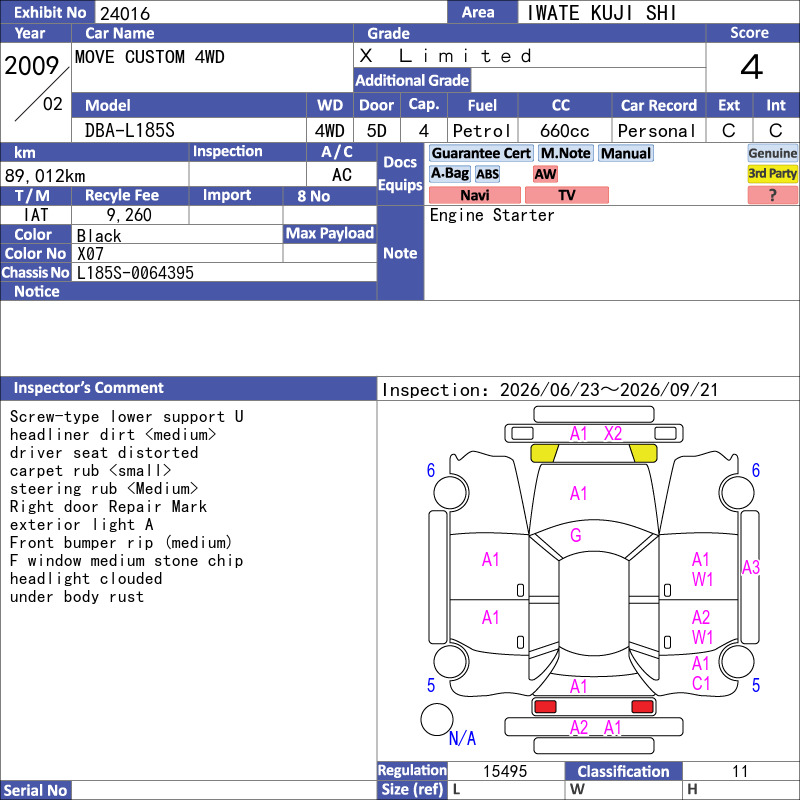The height and width of the screenshot is (800, 800).
Task: Click grade text X Limited
Action: pyautogui.click(x=445, y=56)
